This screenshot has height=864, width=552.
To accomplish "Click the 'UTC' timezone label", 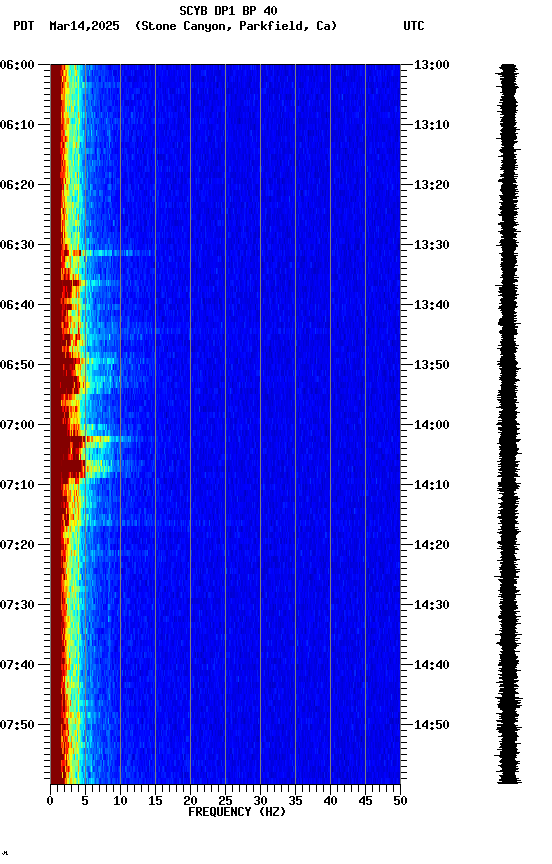I will pyautogui.click(x=414, y=26).
